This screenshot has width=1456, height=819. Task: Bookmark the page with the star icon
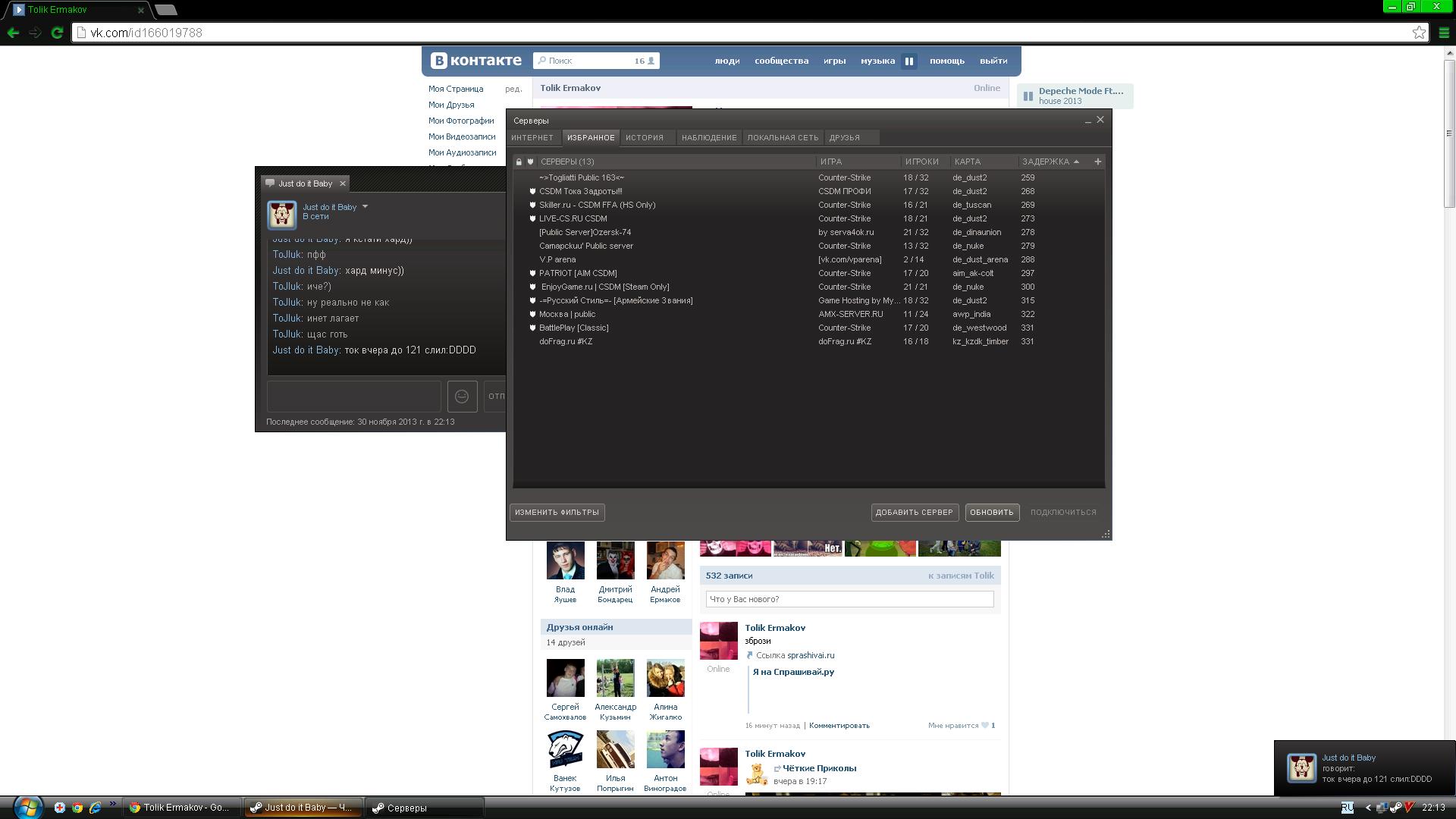tap(1419, 33)
